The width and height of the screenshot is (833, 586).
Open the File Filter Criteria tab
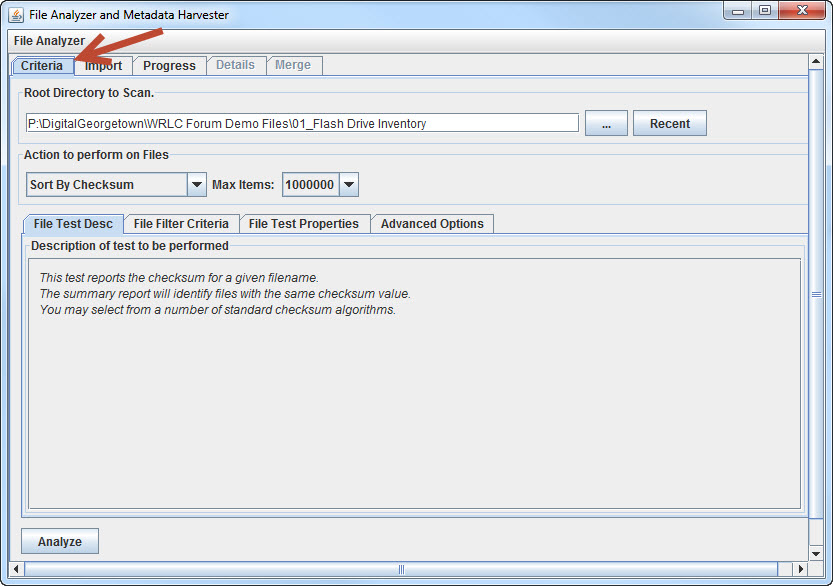(181, 224)
